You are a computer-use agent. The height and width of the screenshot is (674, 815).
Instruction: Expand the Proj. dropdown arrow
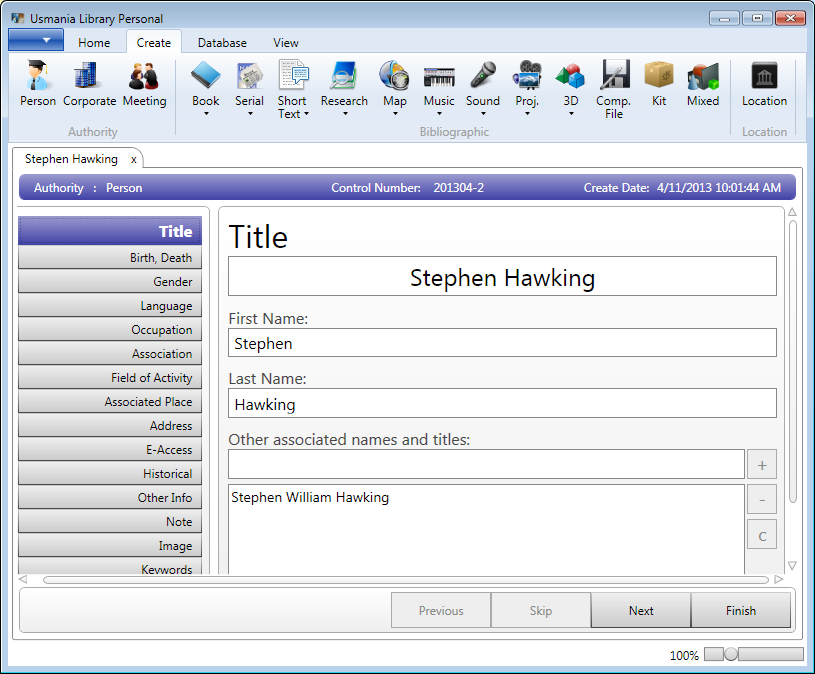[527, 113]
